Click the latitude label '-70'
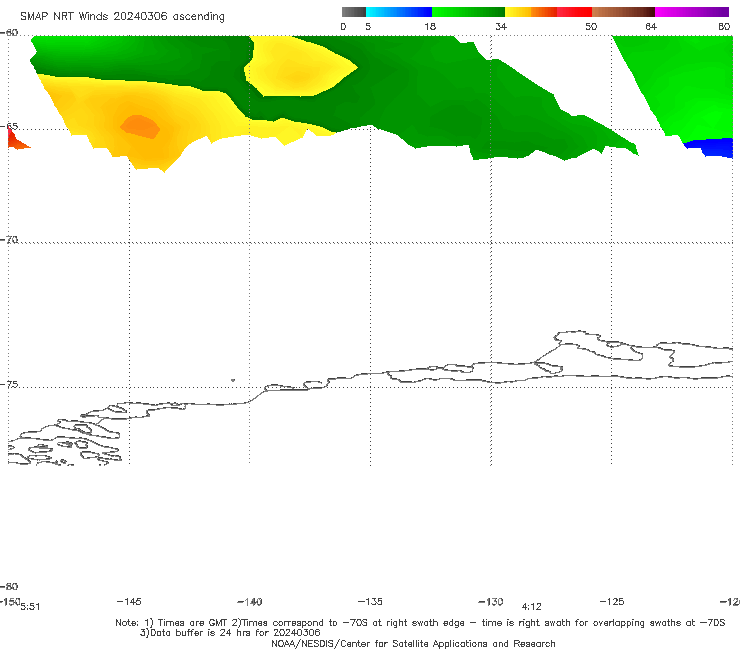The image size is (740, 650). (9, 240)
